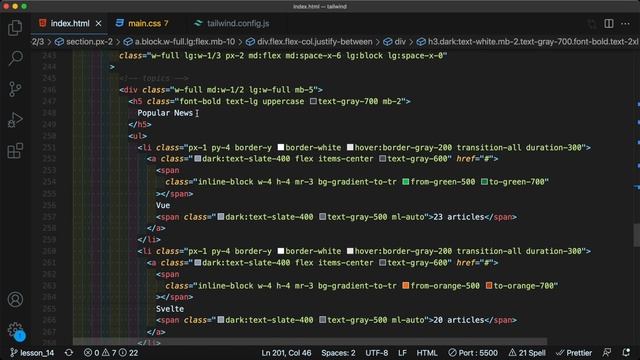Open the to-orange-700 color swatch
Viewport: 640px width, 360px height.
click(x=489, y=286)
